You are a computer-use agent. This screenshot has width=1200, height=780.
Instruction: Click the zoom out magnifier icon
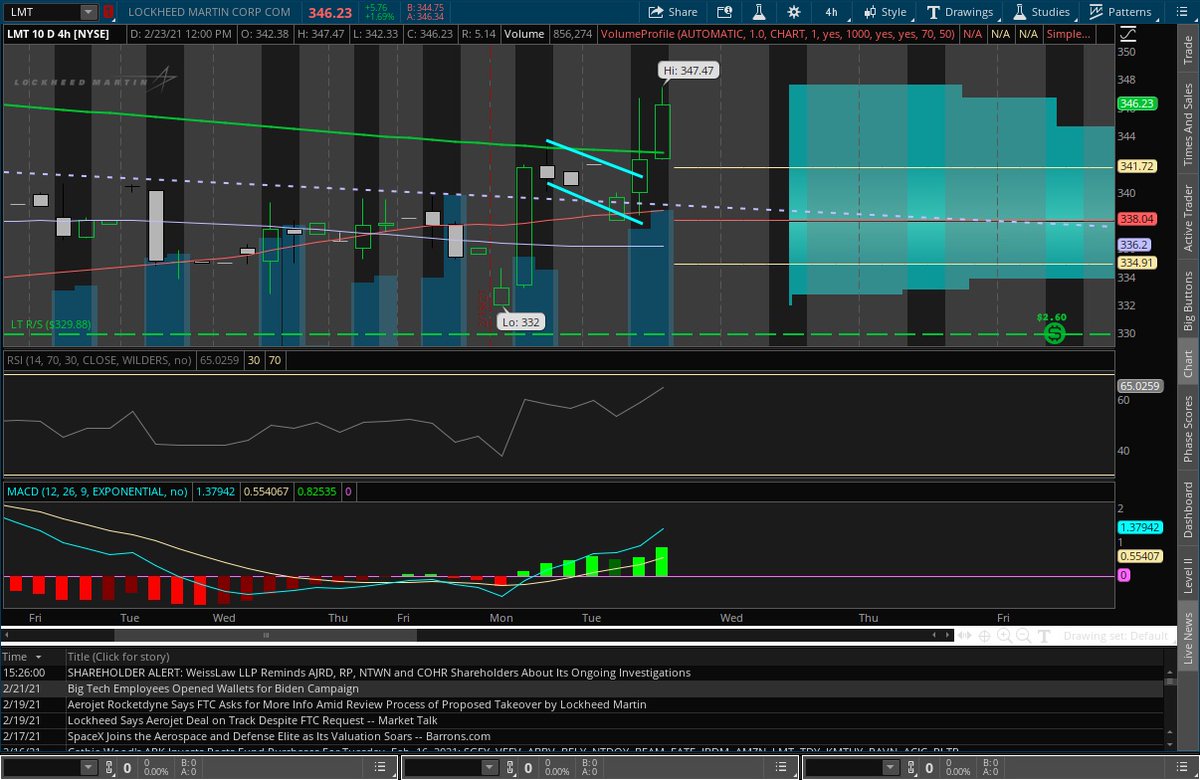click(x=1024, y=636)
